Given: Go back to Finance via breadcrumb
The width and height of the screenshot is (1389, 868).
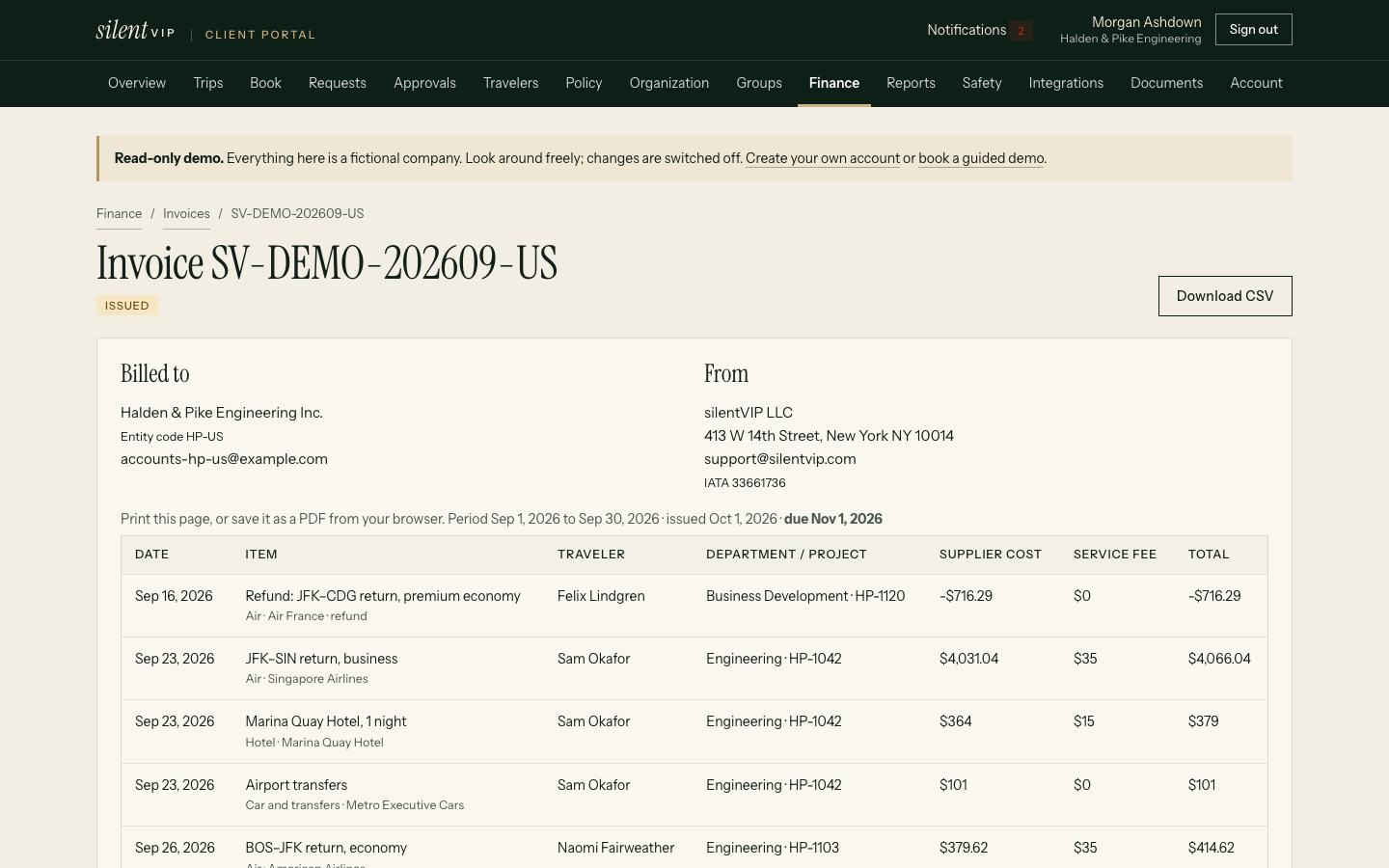Looking at the screenshot, I should pos(119,214).
